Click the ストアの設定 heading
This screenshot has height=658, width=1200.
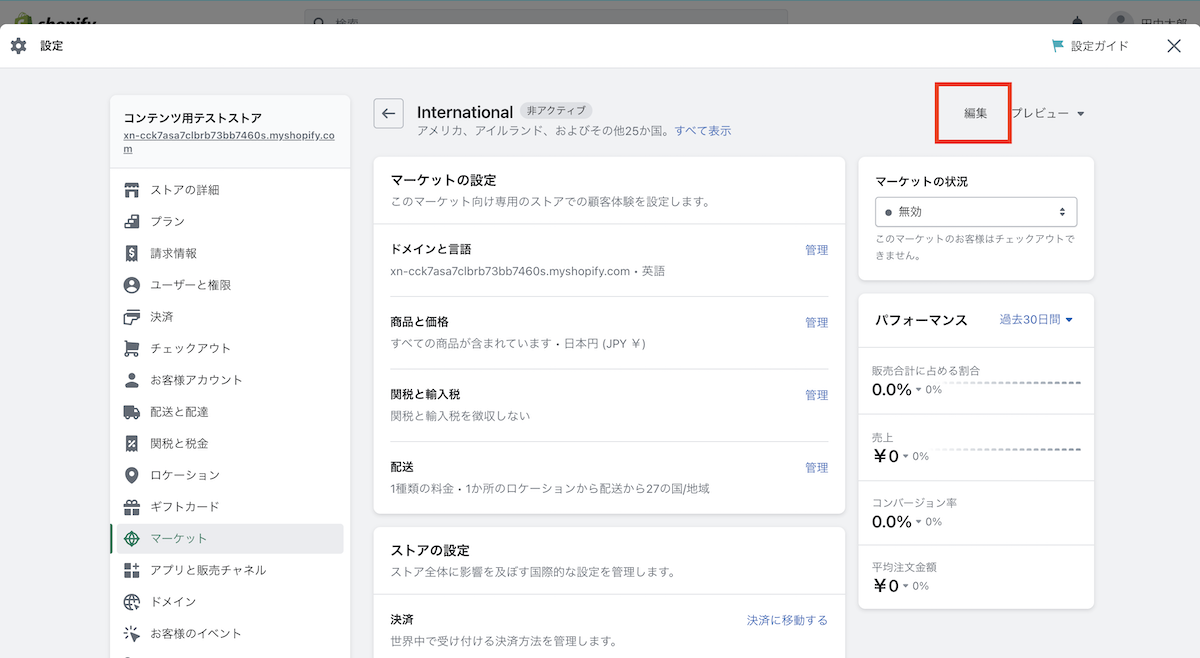tap(430, 550)
